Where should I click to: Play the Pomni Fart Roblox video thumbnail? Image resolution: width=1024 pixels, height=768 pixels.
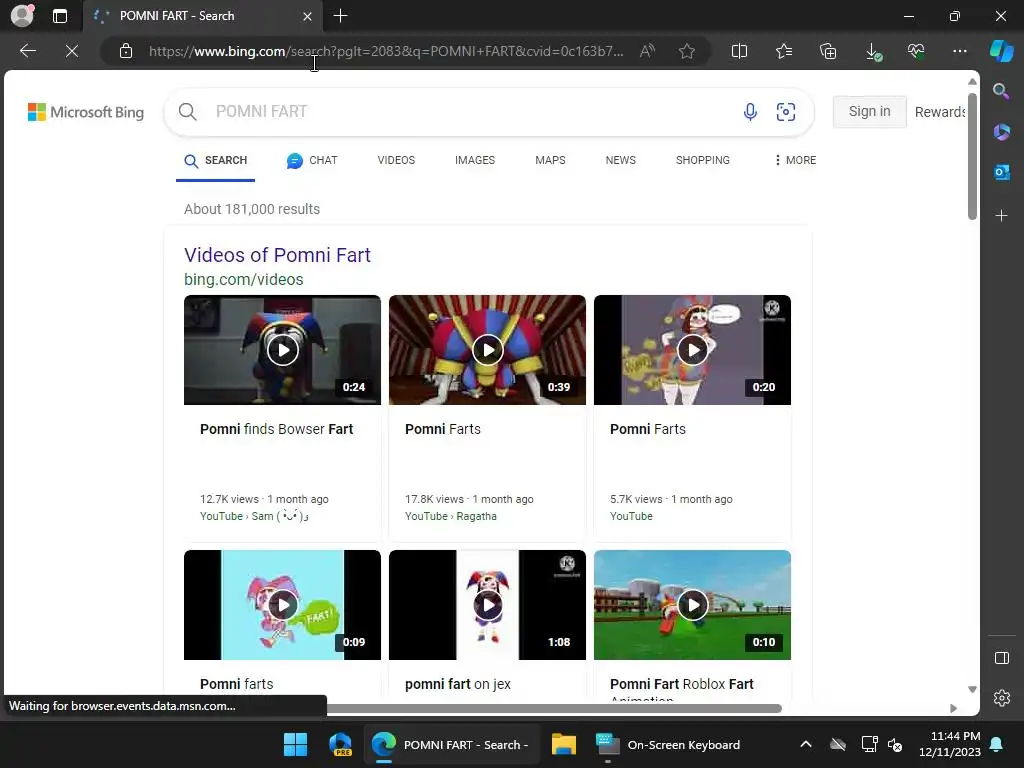tap(692, 605)
